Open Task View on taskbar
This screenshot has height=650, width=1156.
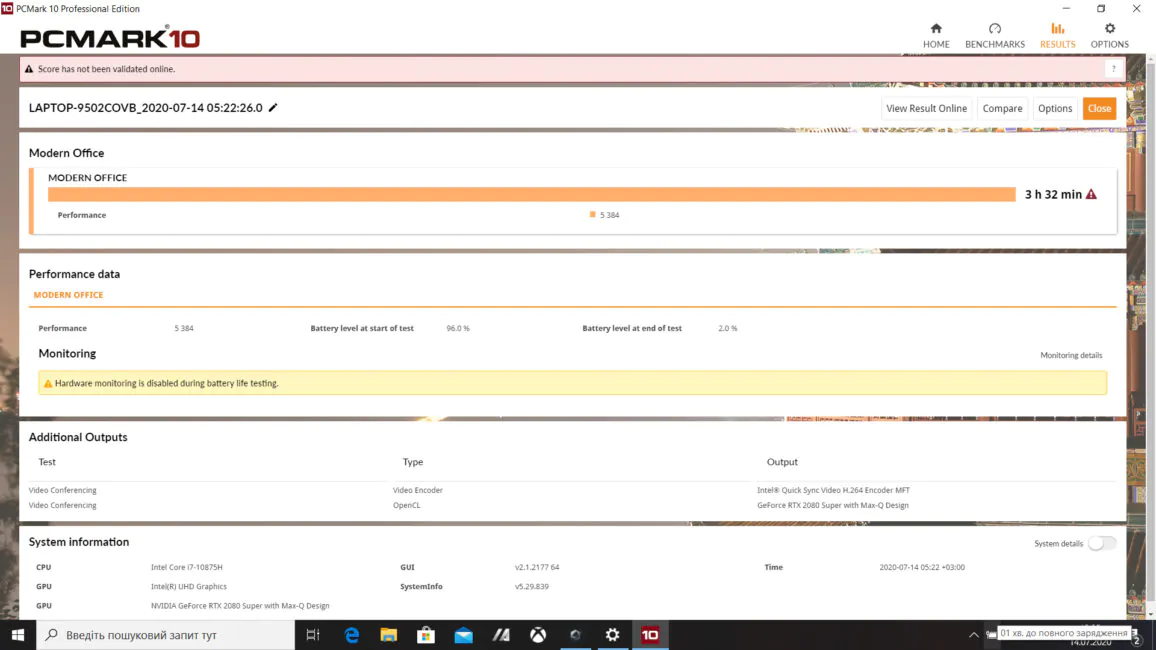click(x=313, y=635)
